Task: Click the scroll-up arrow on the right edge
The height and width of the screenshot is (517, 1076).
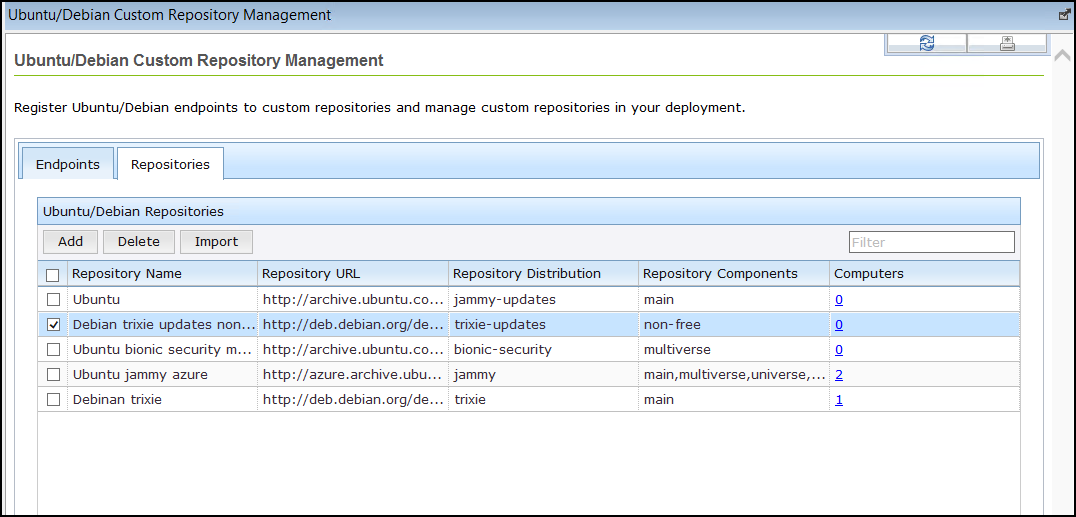Action: tap(1062, 55)
